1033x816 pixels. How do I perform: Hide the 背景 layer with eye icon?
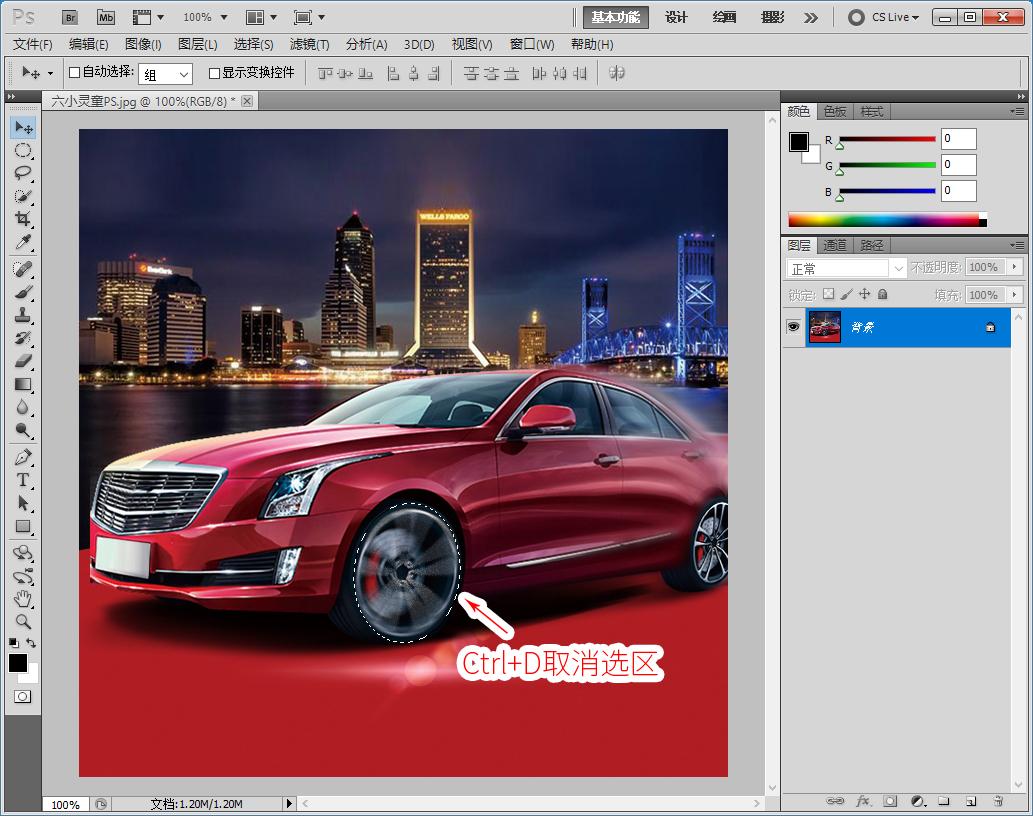793,327
